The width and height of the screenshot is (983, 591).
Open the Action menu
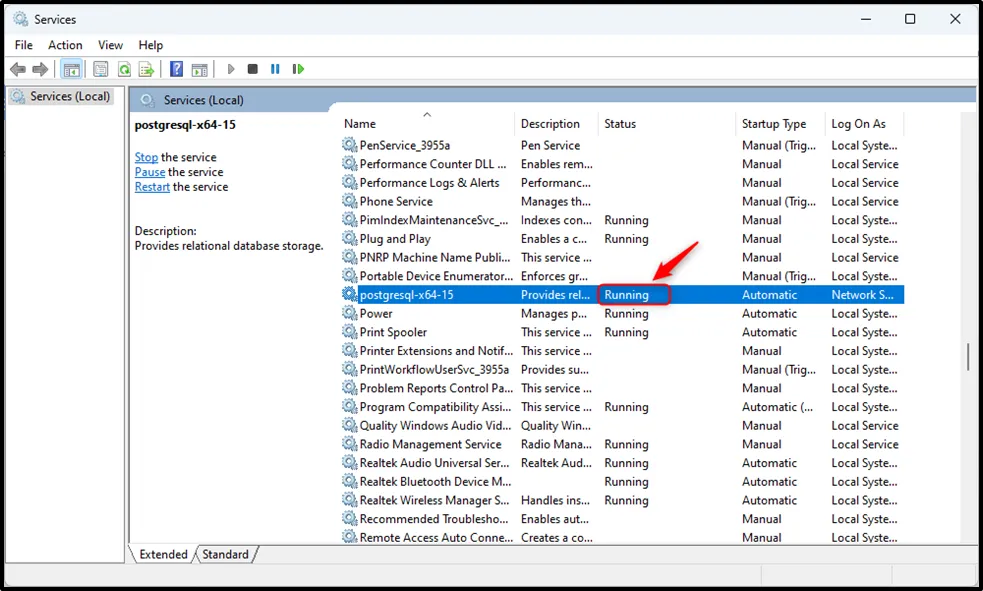tap(65, 45)
